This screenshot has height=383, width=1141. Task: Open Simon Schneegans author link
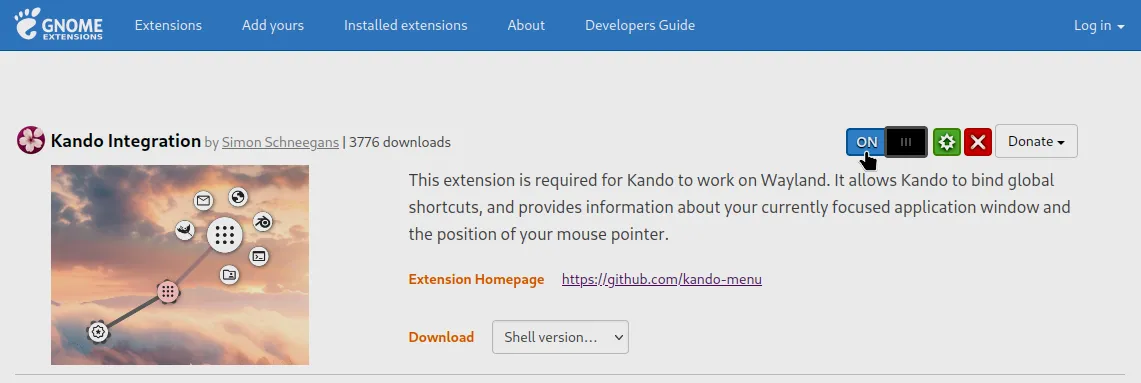click(x=280, y=142)
